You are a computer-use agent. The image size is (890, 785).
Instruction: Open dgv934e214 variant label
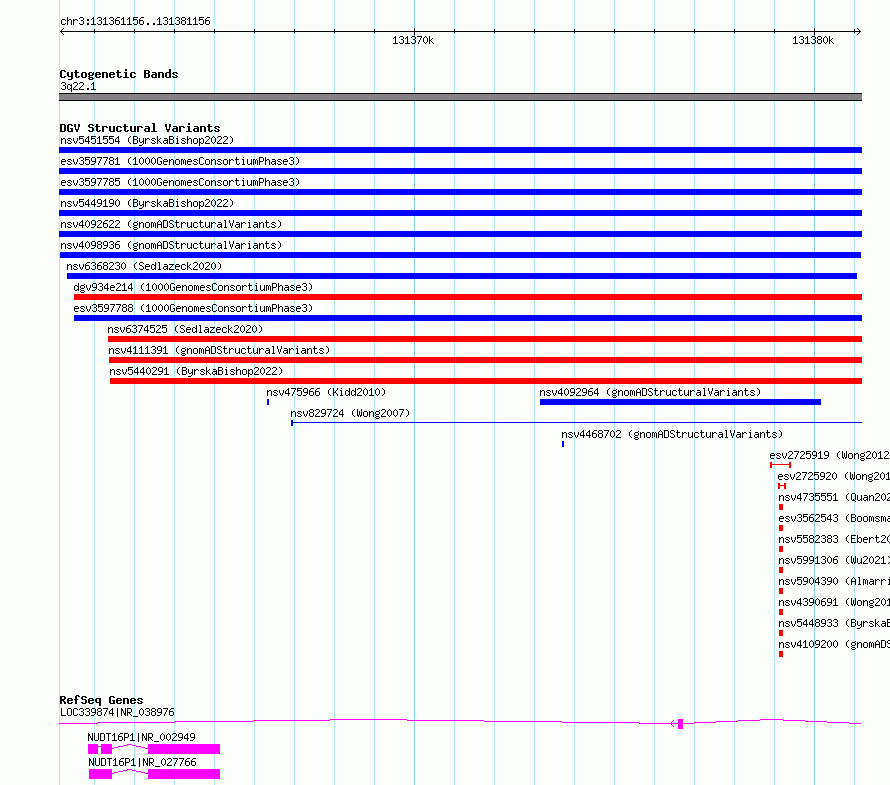(193, 287)
